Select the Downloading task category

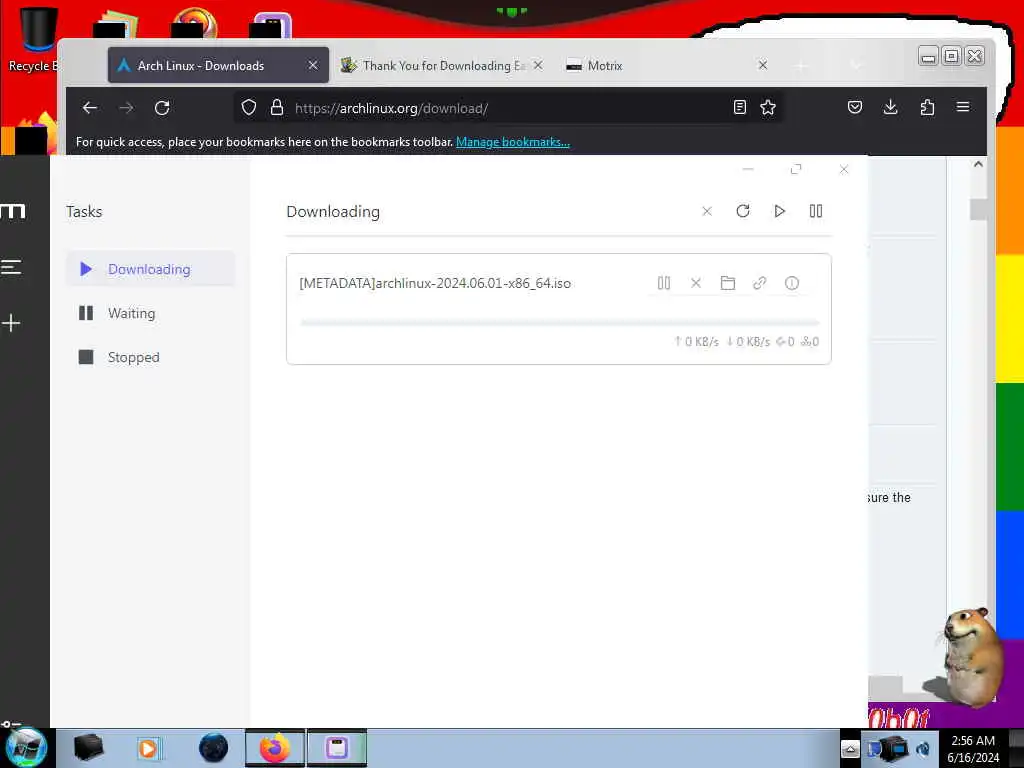click(x=150, y=269)
